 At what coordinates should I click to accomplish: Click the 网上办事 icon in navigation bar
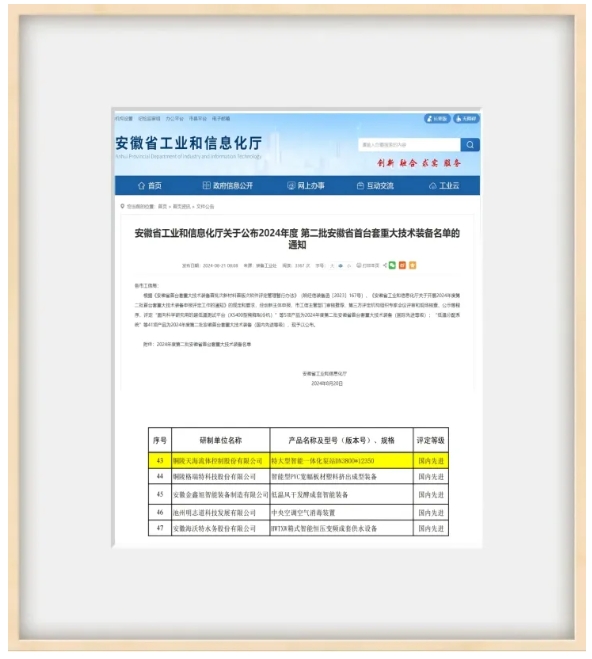pyautogui.click(x=291, y=185)
